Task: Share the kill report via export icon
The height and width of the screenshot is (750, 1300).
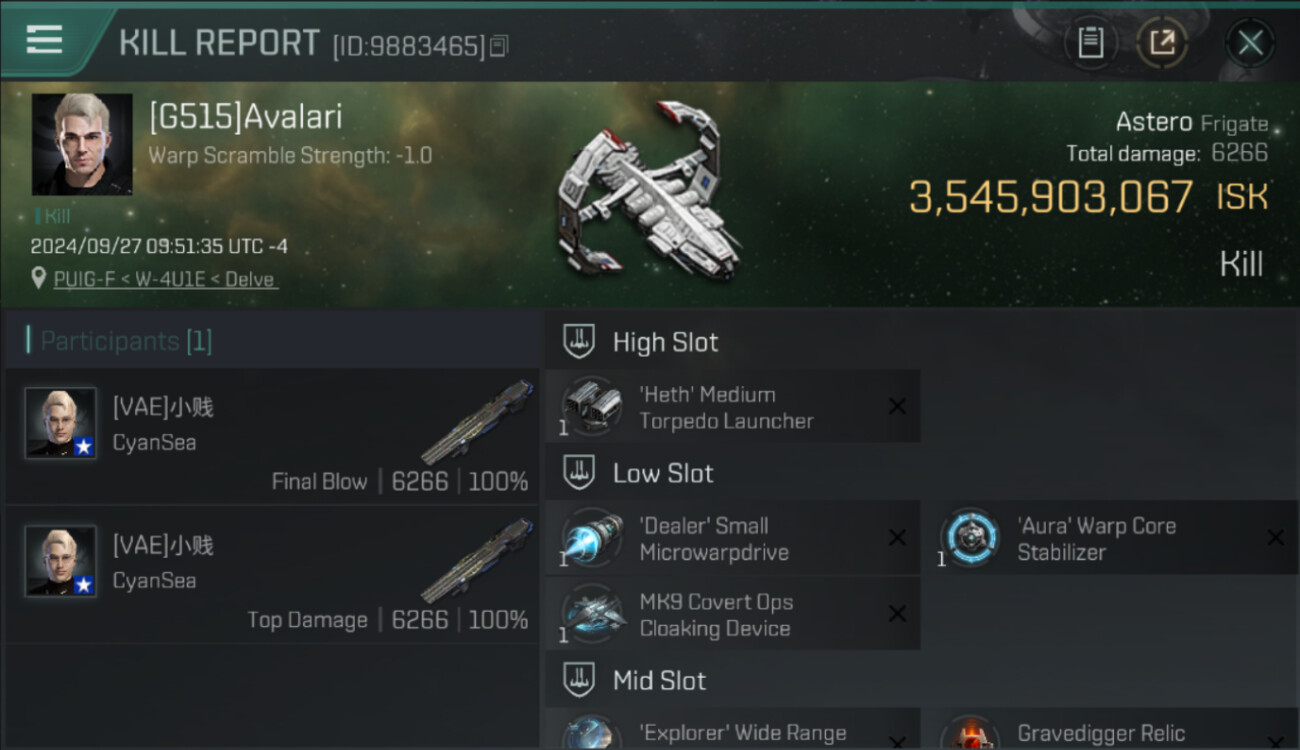Action: point(1162,43)
